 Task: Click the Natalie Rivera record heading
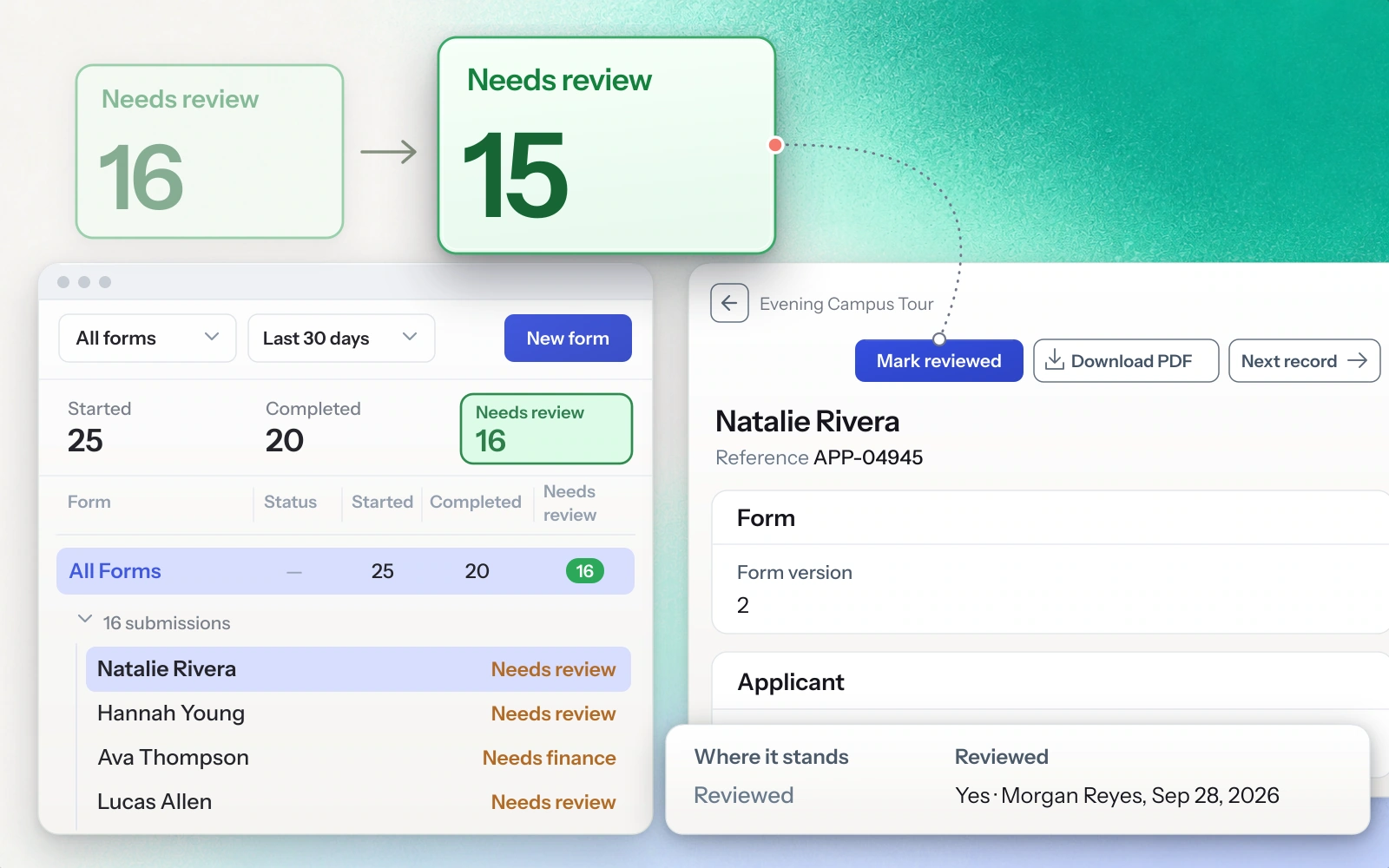click(x=807, y=421)
